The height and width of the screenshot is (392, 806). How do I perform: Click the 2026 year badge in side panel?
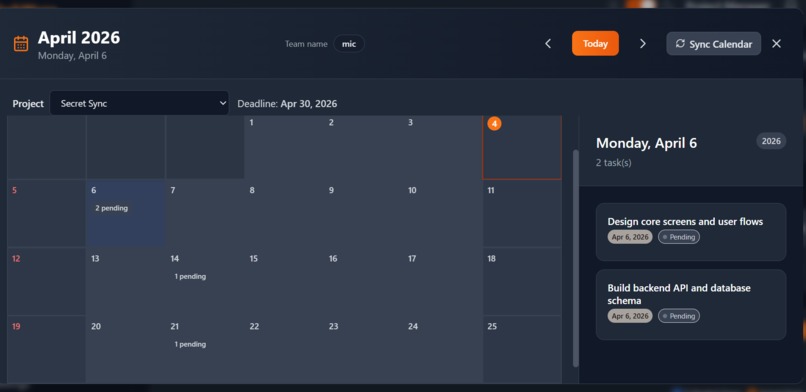click(771, 141)
